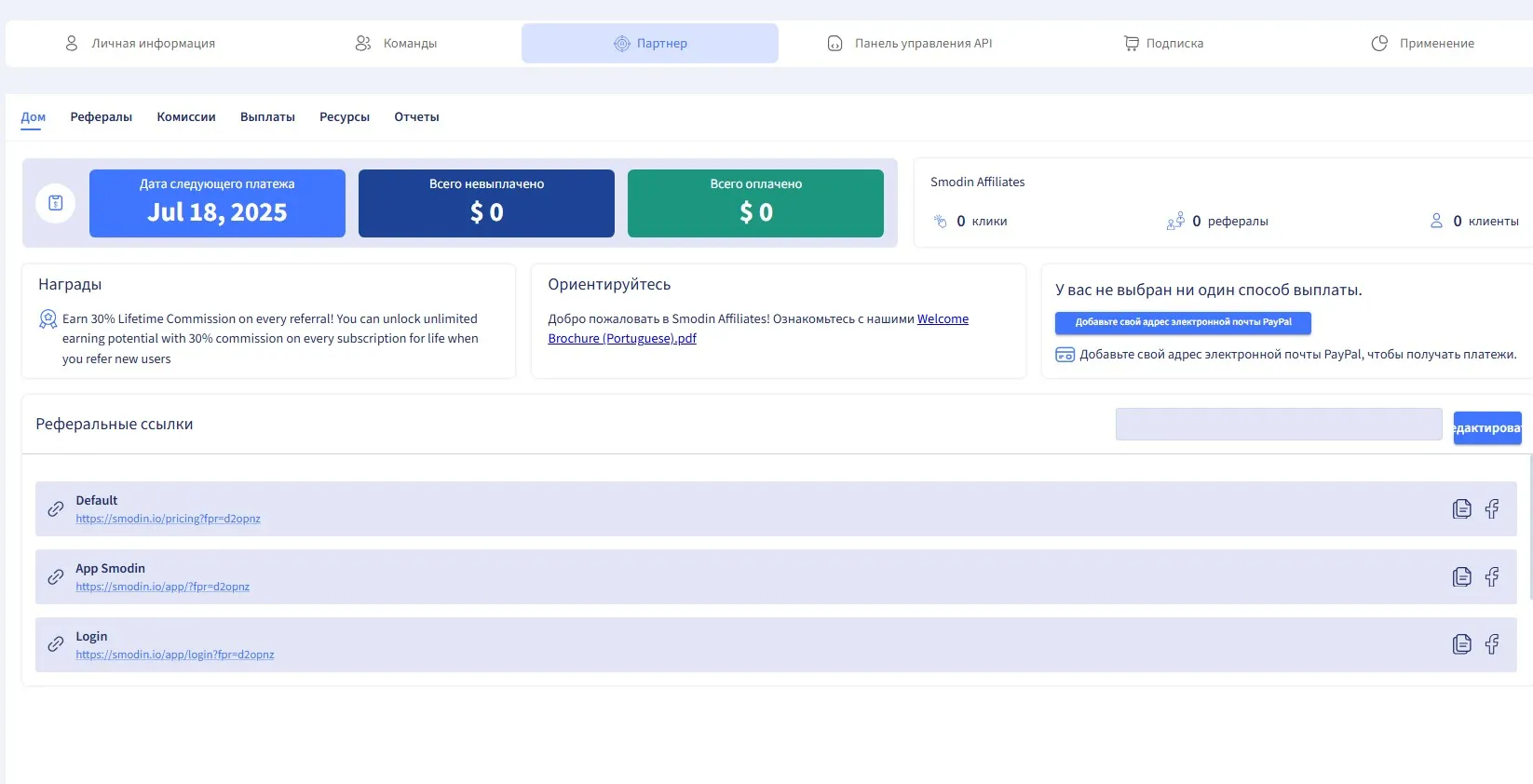Select the Дом sub-tab

pos(34,117)
